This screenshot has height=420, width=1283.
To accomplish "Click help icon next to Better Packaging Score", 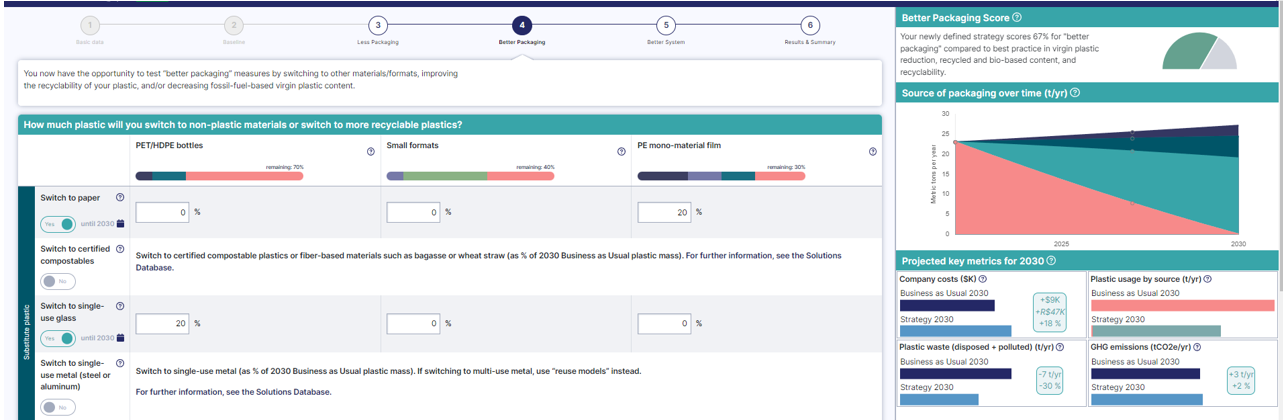I will (1017, 18).
